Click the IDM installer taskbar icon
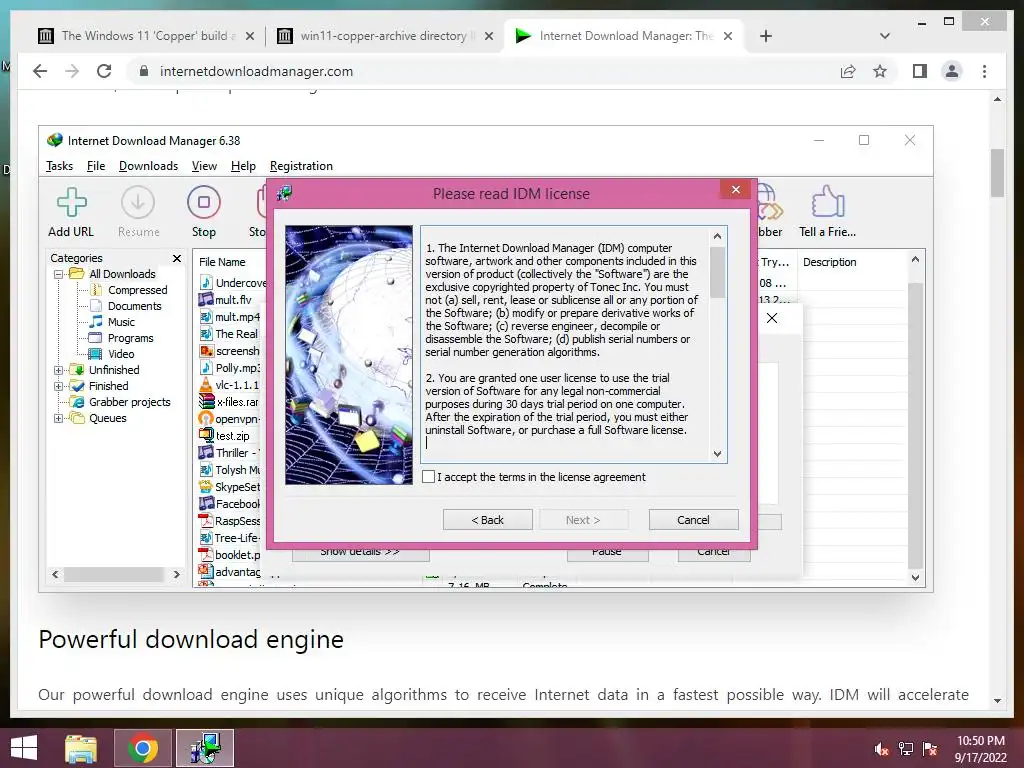Viewport: 1024px width, 768px height. click(204, 748)
